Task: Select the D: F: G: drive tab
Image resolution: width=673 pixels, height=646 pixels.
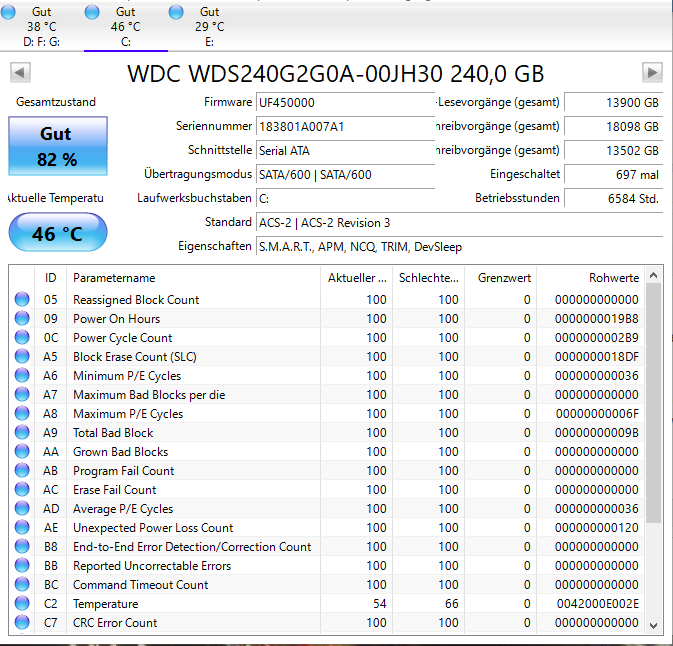Action: point(42,26)
